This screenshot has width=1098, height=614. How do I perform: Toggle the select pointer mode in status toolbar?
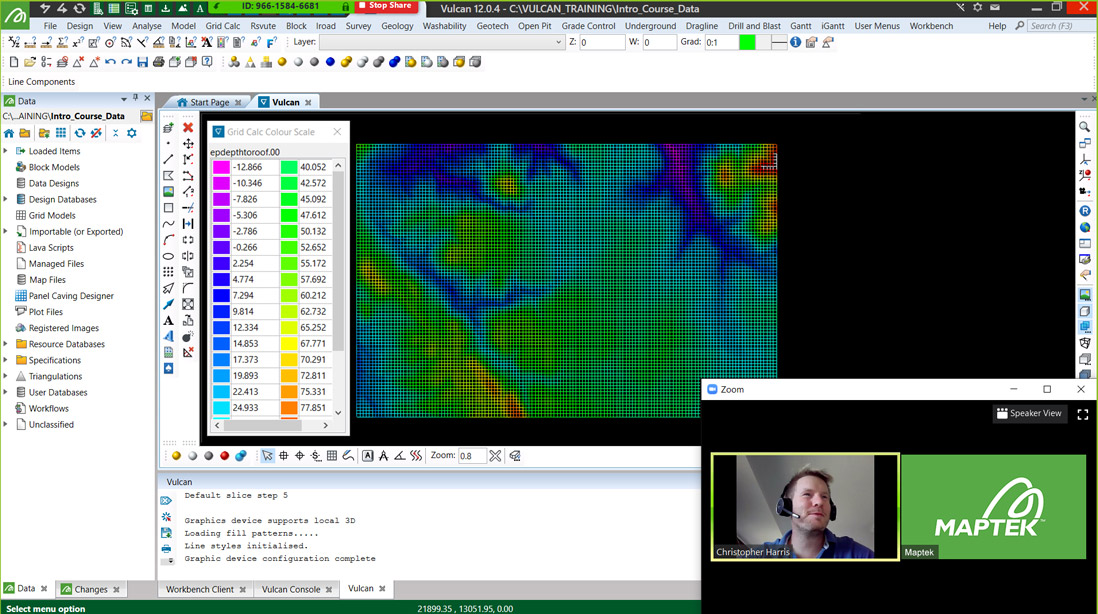tap(267, 456)
